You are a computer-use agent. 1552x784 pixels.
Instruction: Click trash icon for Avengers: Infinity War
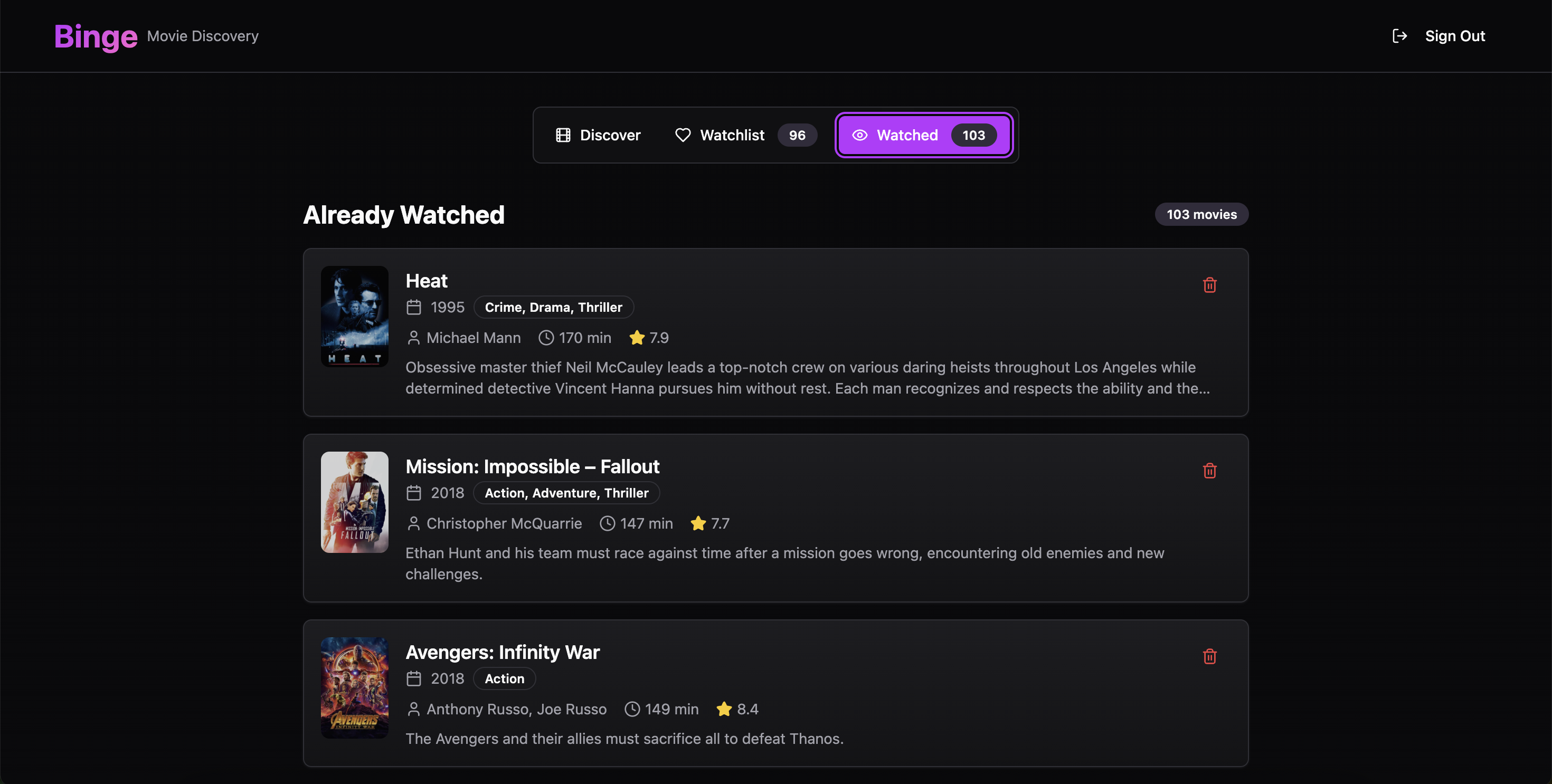point(1209,656)
